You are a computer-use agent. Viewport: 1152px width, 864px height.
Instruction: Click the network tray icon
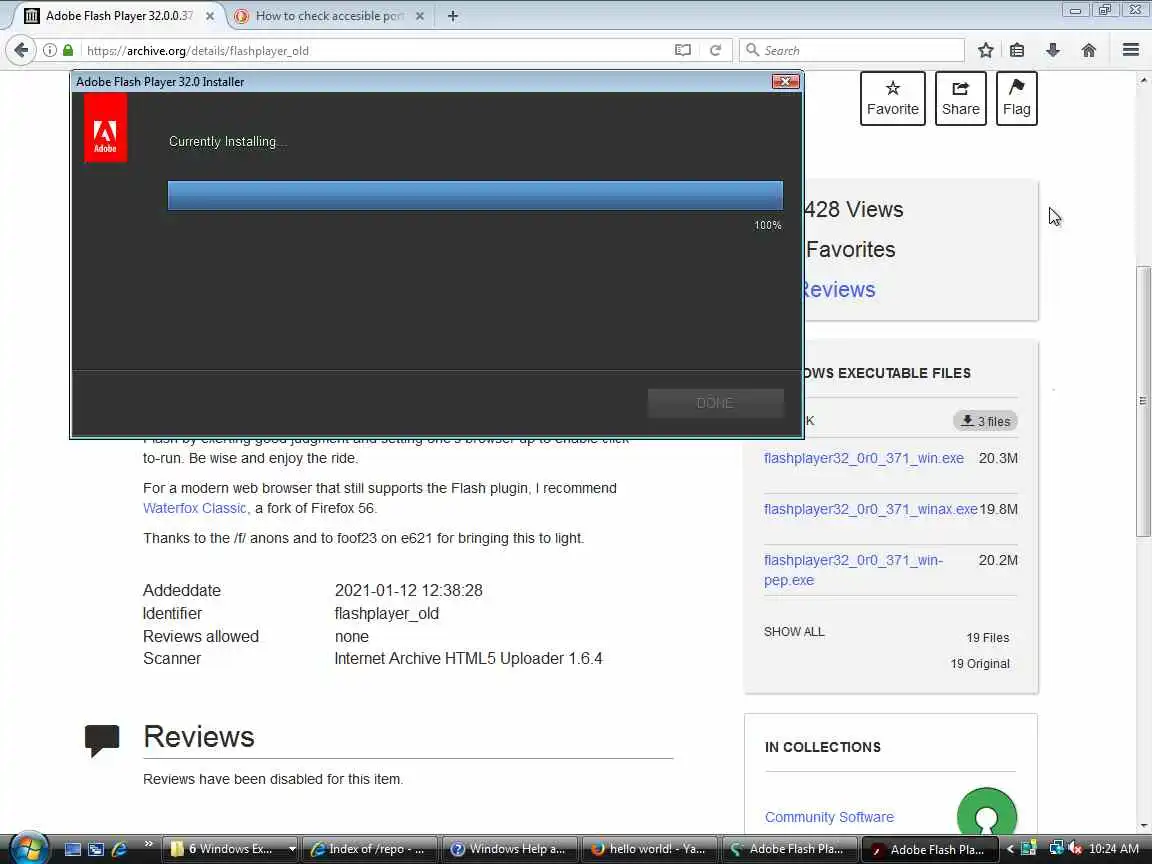1056,849
